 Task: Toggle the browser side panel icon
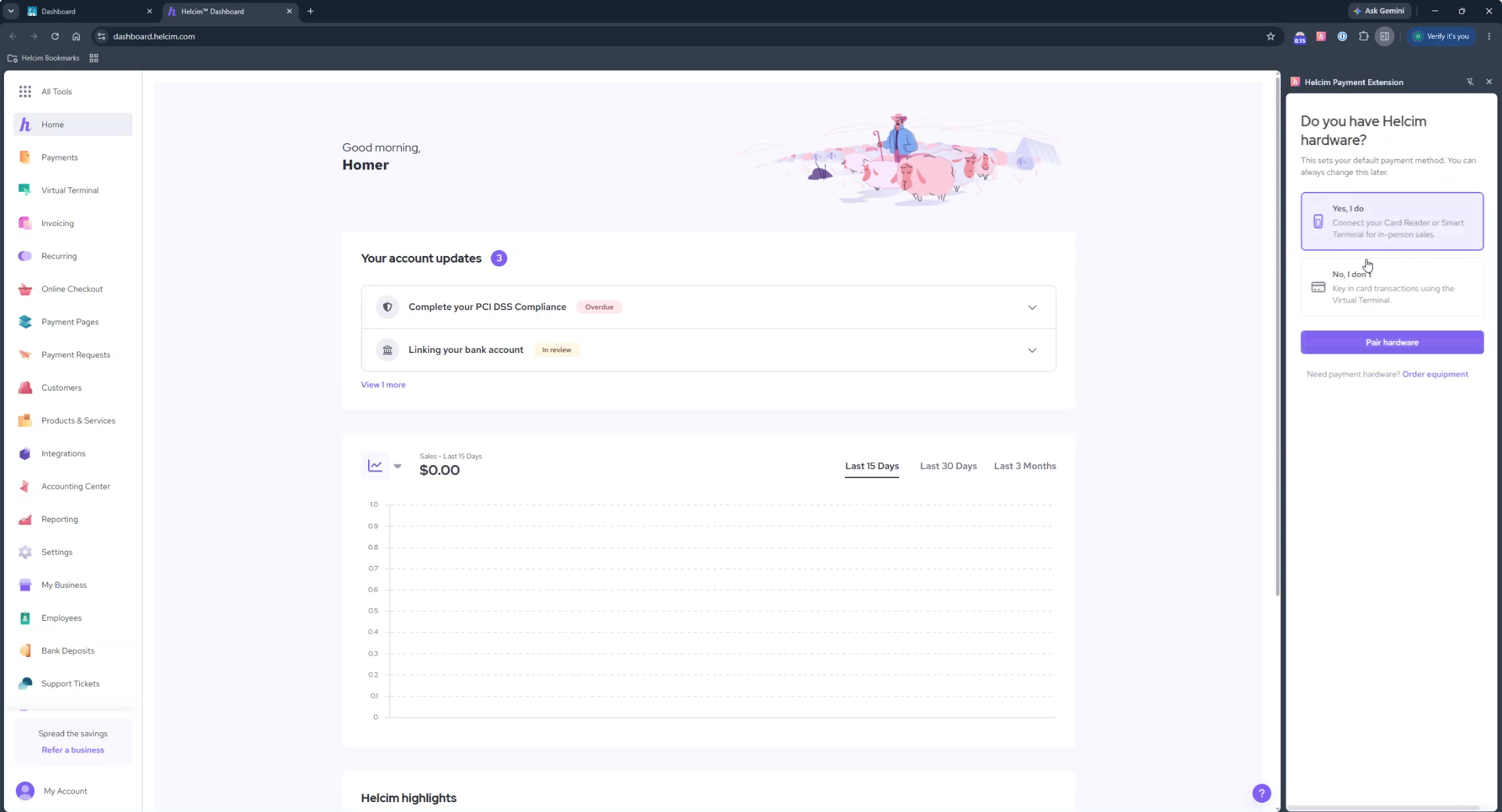point(1385,36)
